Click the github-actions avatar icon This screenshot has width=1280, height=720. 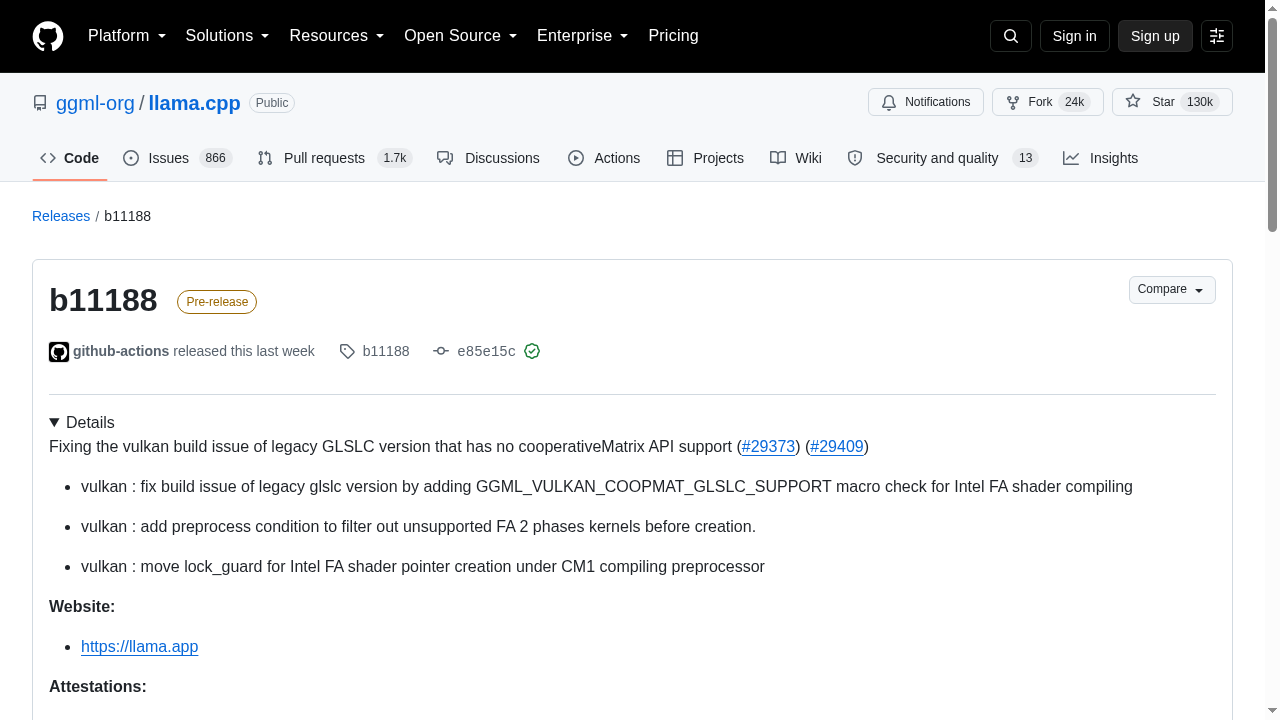[x=59, y=351]
